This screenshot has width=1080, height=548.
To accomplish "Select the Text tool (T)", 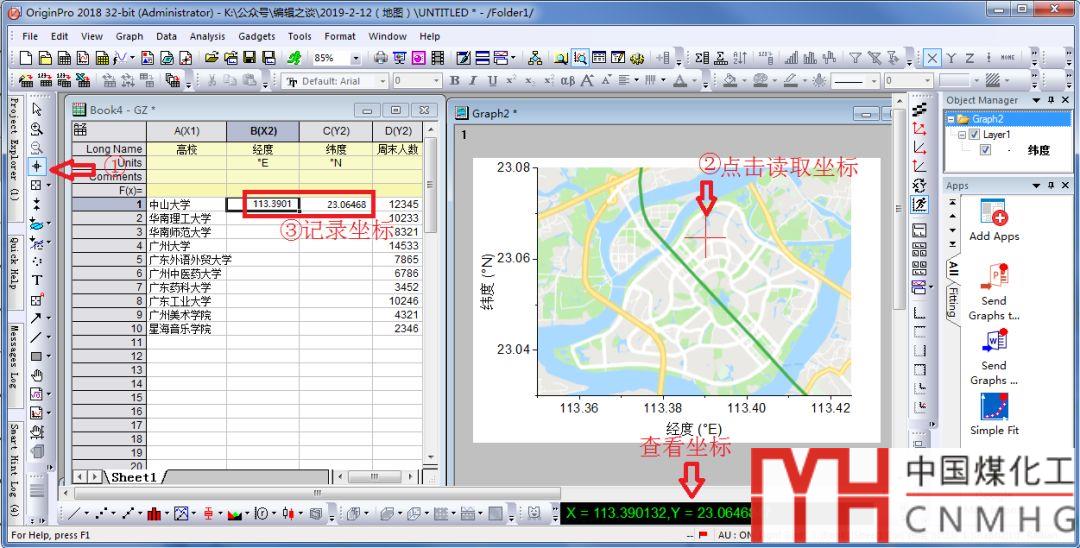I will [x=37, y=280].
